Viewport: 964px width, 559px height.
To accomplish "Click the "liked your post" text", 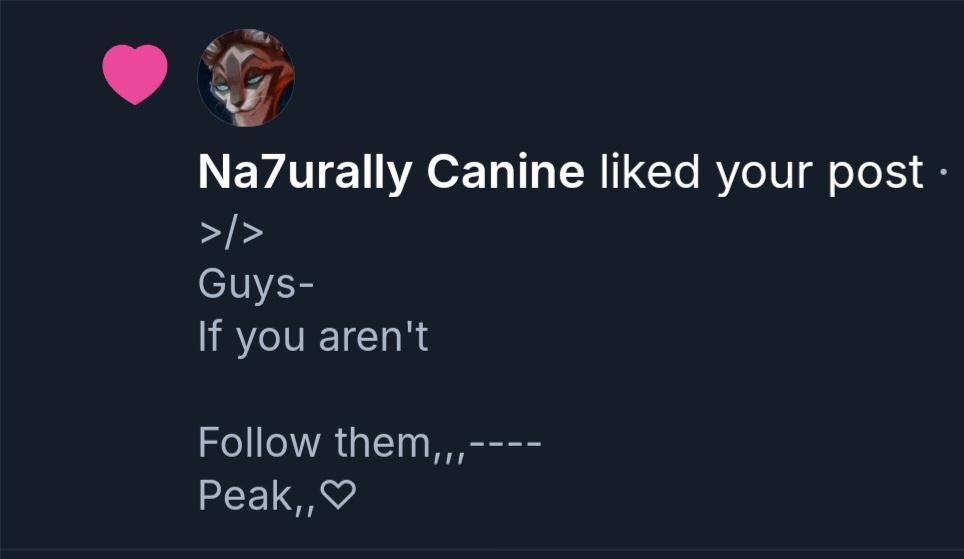I will pyautogui.click(x=761, y=173).
